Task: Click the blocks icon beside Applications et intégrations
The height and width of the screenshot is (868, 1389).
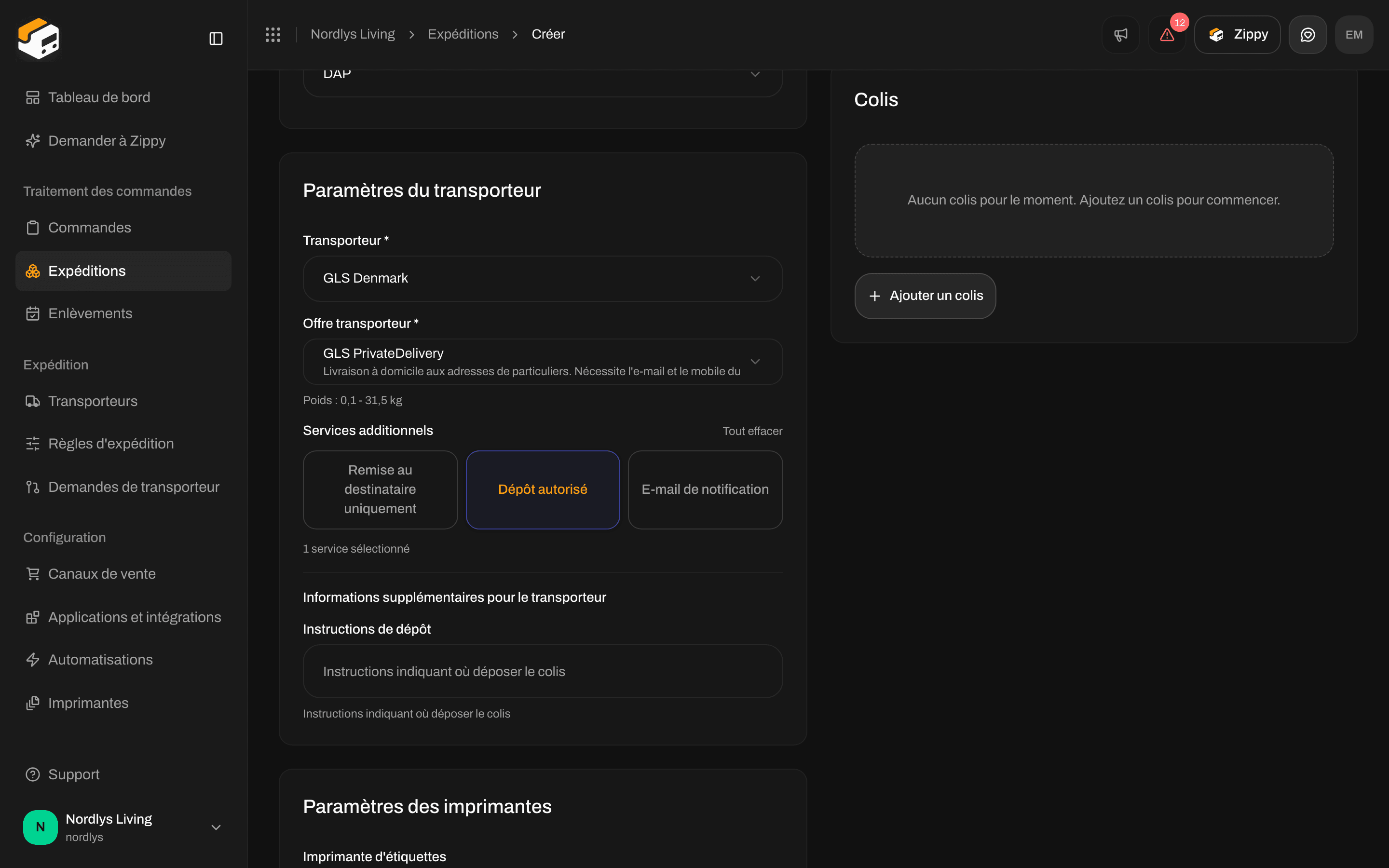Action: click(33, 617)
